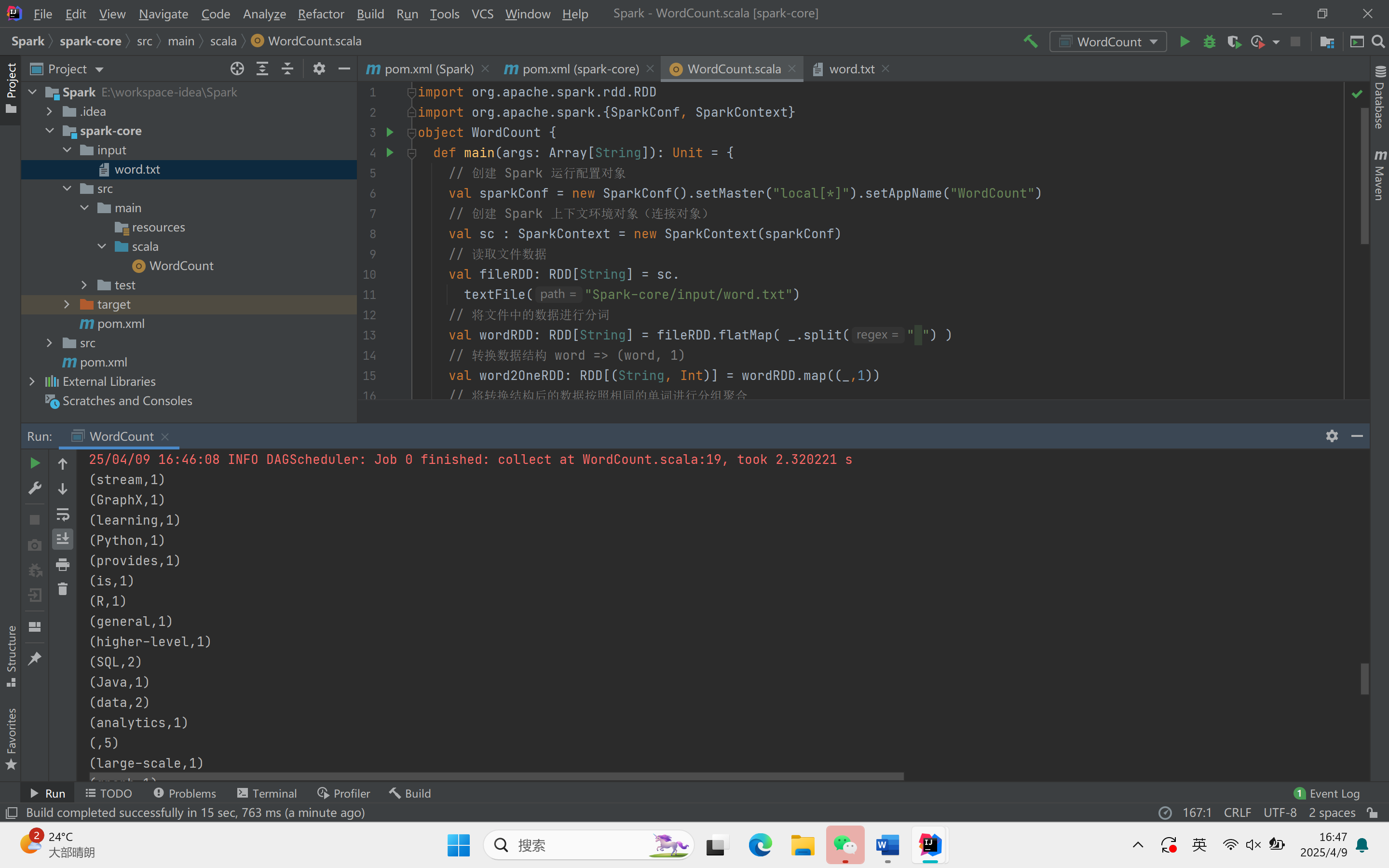Click spark-core in the breadcrumb bar
This screenshot has width=1389, height=868.
(x=90, y=41)
